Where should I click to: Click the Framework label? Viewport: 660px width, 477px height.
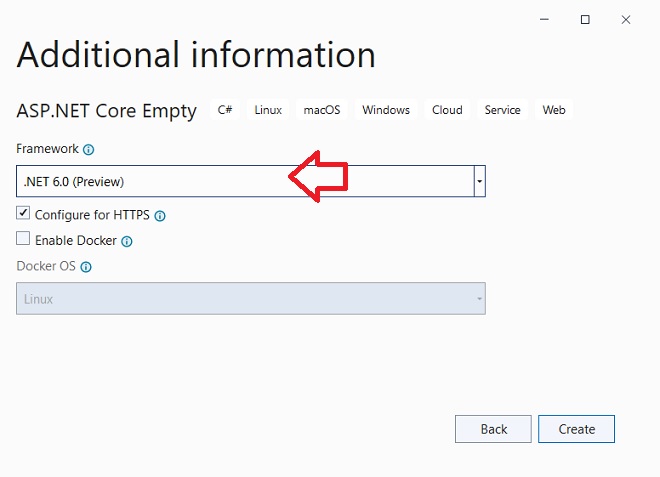coord(47,149)
